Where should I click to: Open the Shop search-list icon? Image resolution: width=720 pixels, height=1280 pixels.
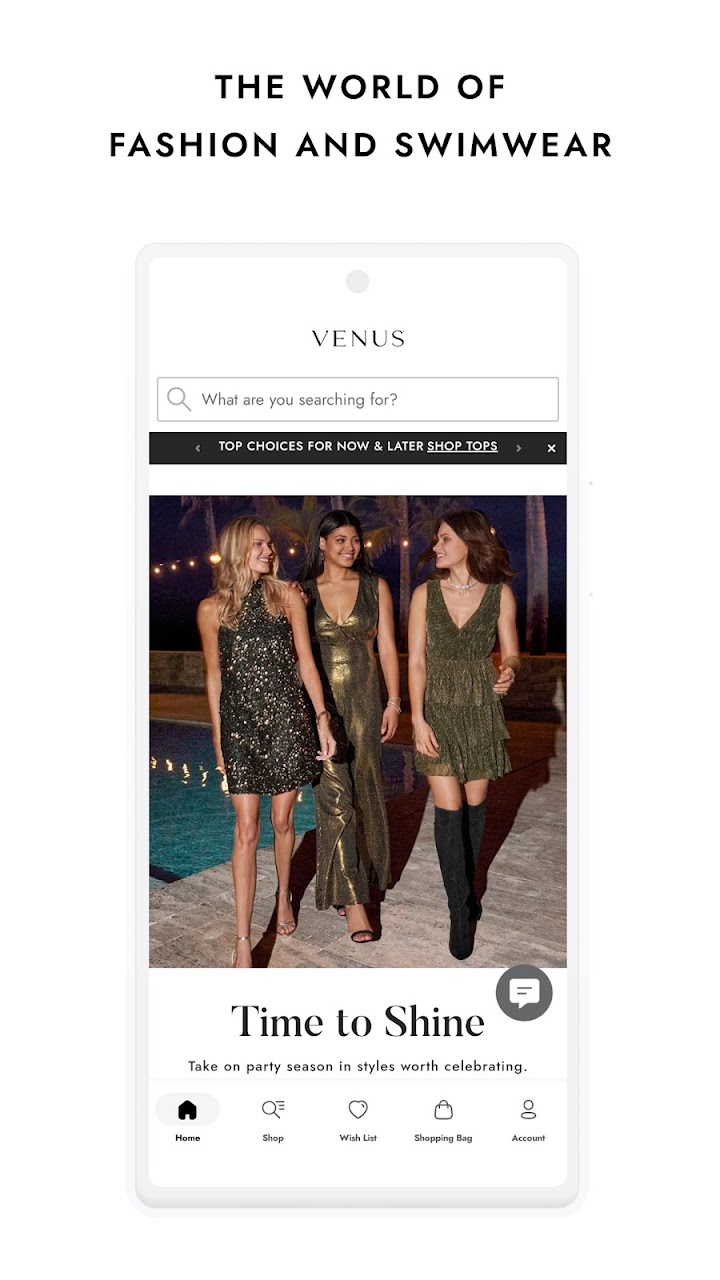[273, 1109]
